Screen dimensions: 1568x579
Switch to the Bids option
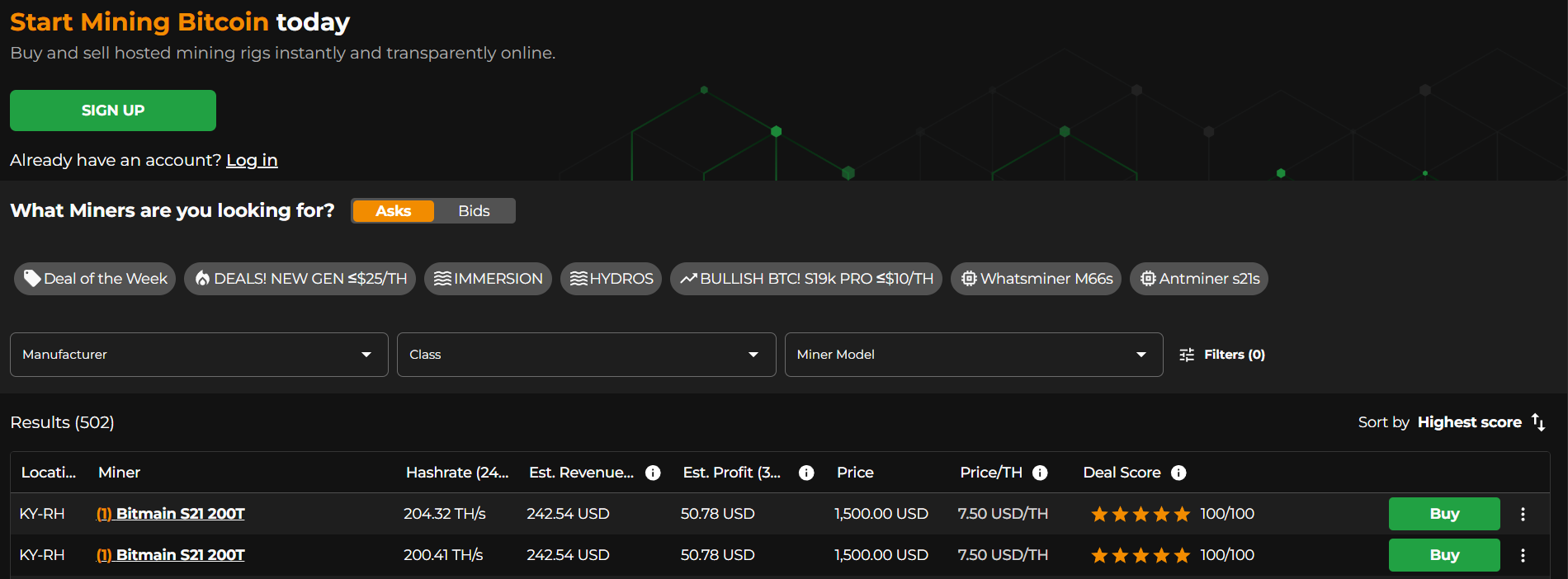coord(474,211)
